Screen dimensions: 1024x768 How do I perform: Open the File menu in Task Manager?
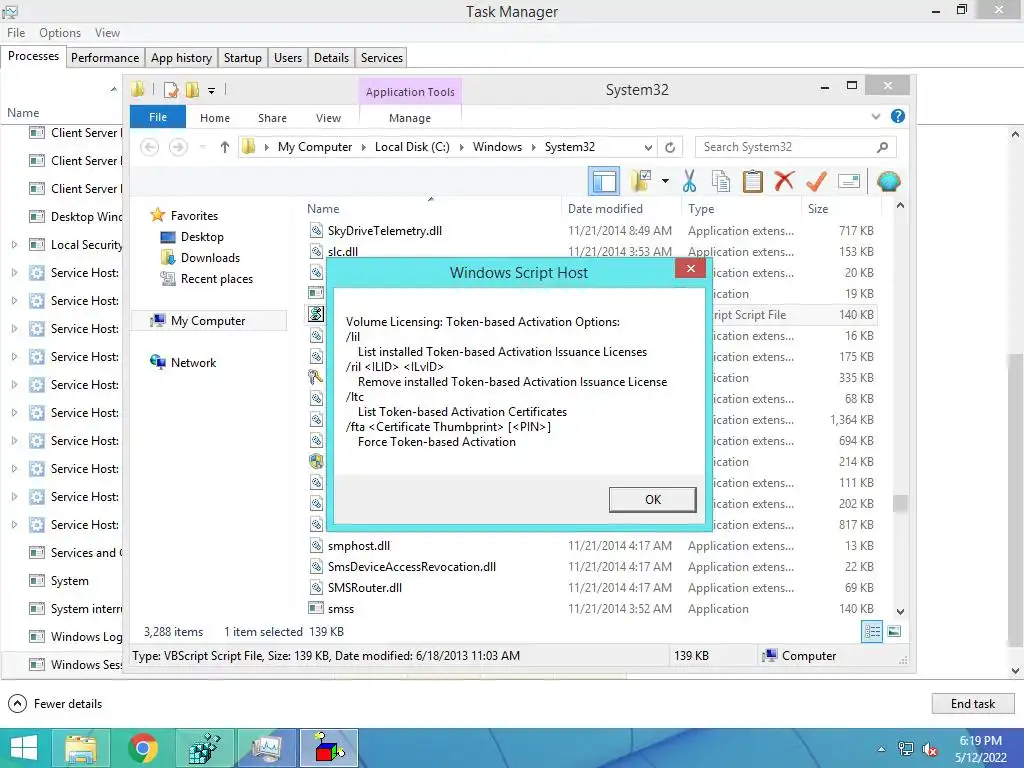(16, 33)
